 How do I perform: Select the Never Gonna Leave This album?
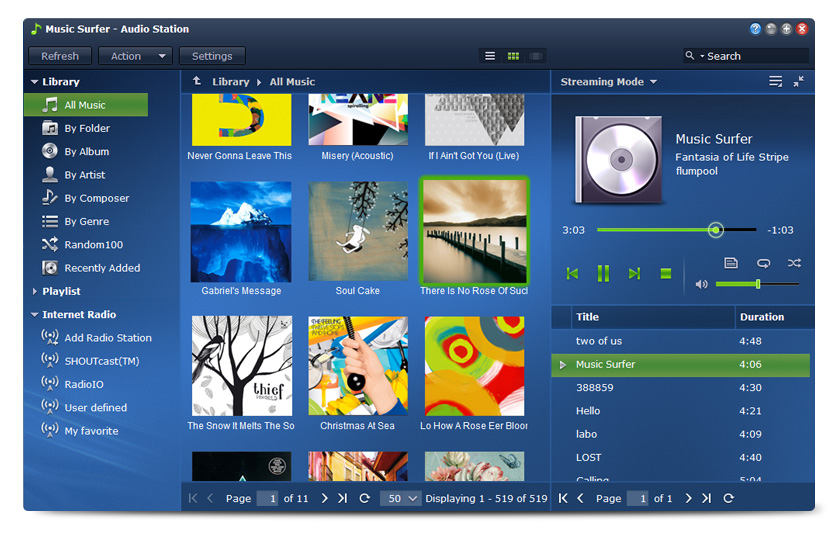pyautogui.click(x=241, y=120)
